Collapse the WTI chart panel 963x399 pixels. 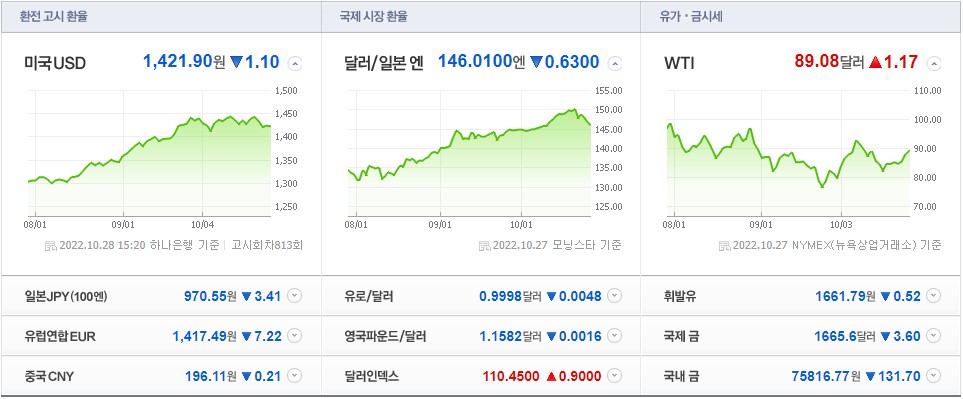click(934, 63)
